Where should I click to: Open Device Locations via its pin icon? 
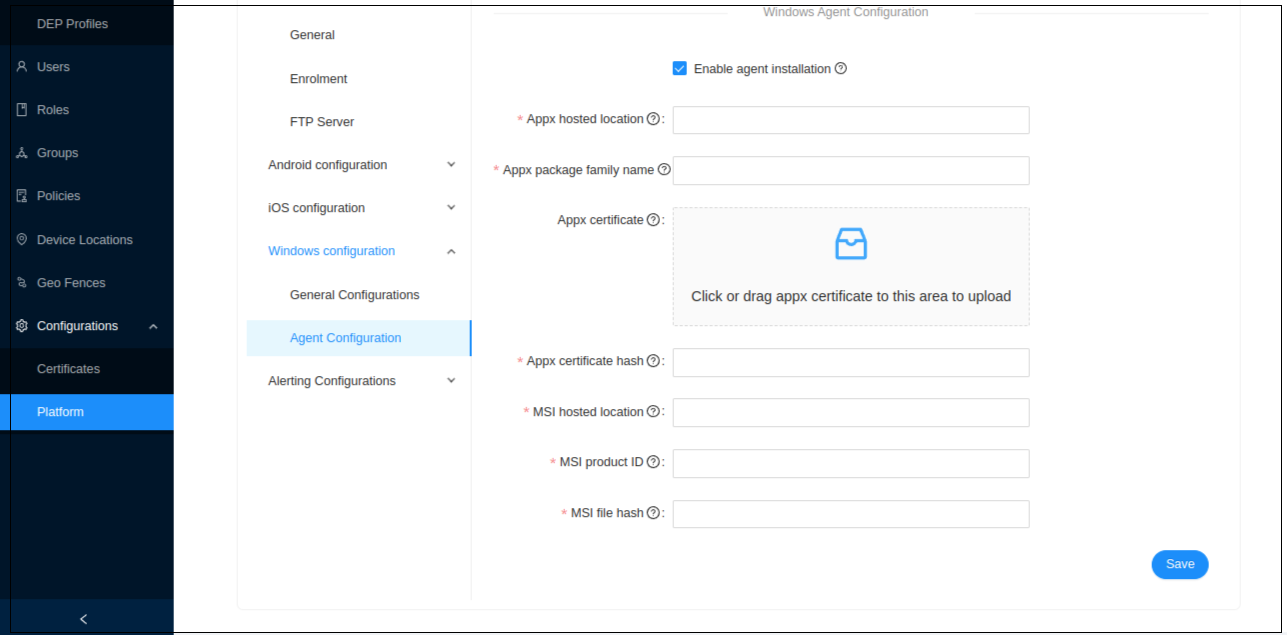click(20, 239)
